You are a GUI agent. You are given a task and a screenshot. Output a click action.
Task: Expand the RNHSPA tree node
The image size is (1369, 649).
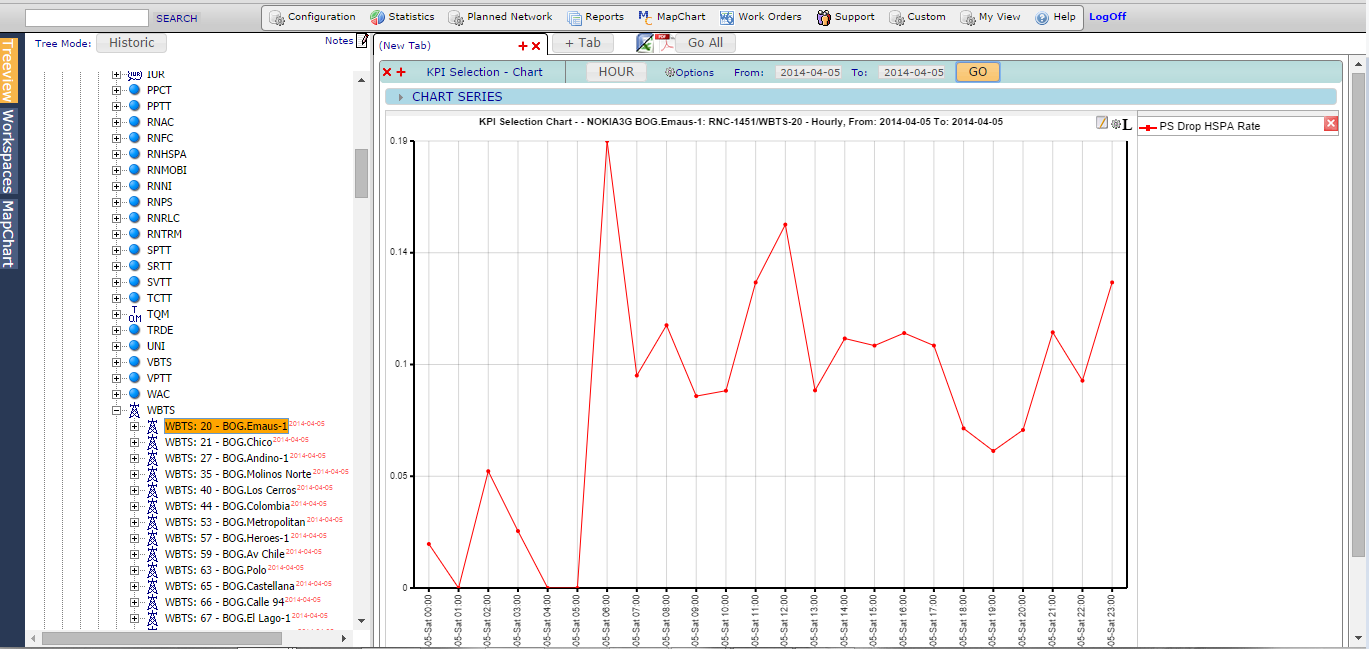click(x=117, y=154)
